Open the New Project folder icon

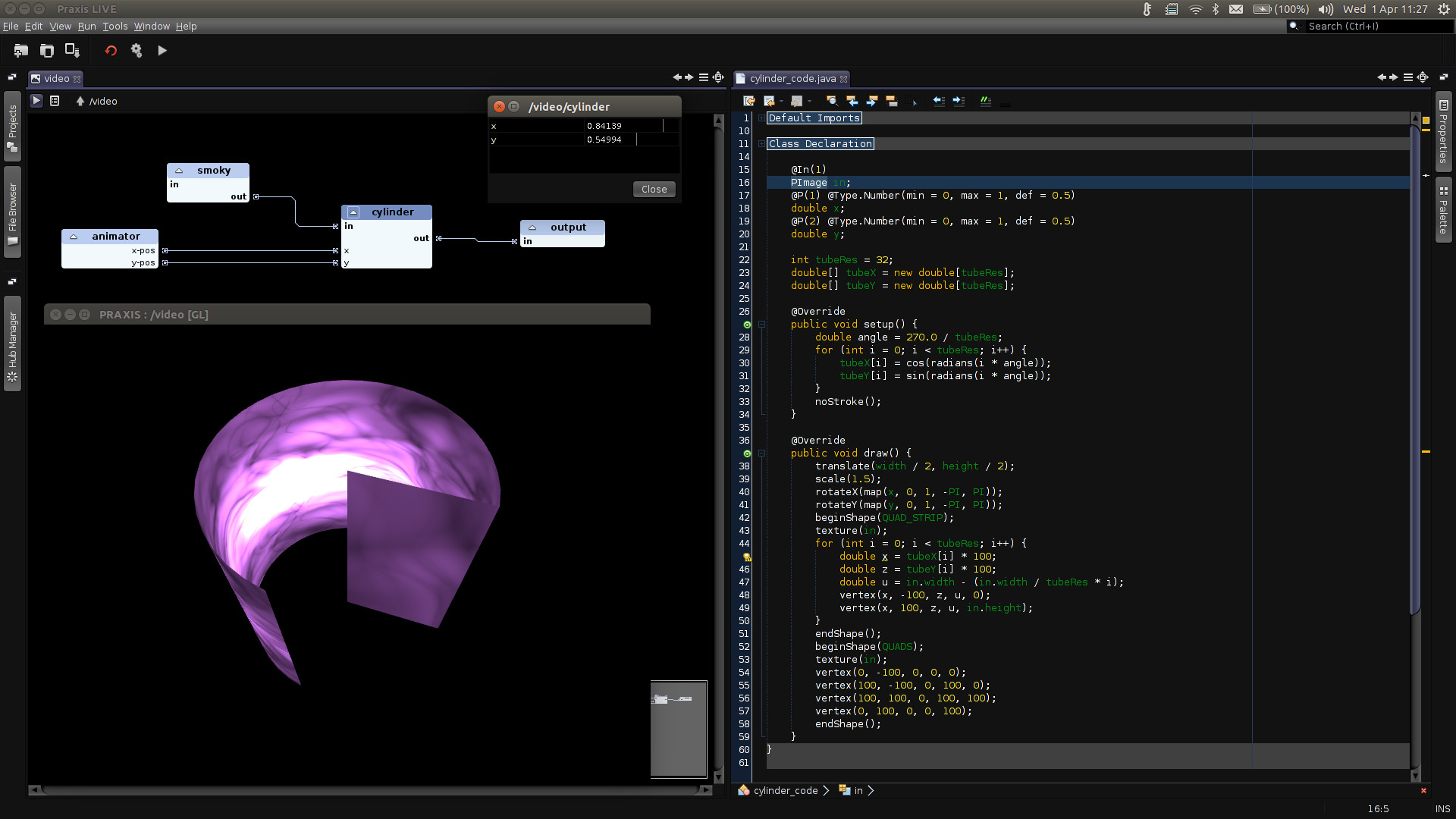[20, 50]
